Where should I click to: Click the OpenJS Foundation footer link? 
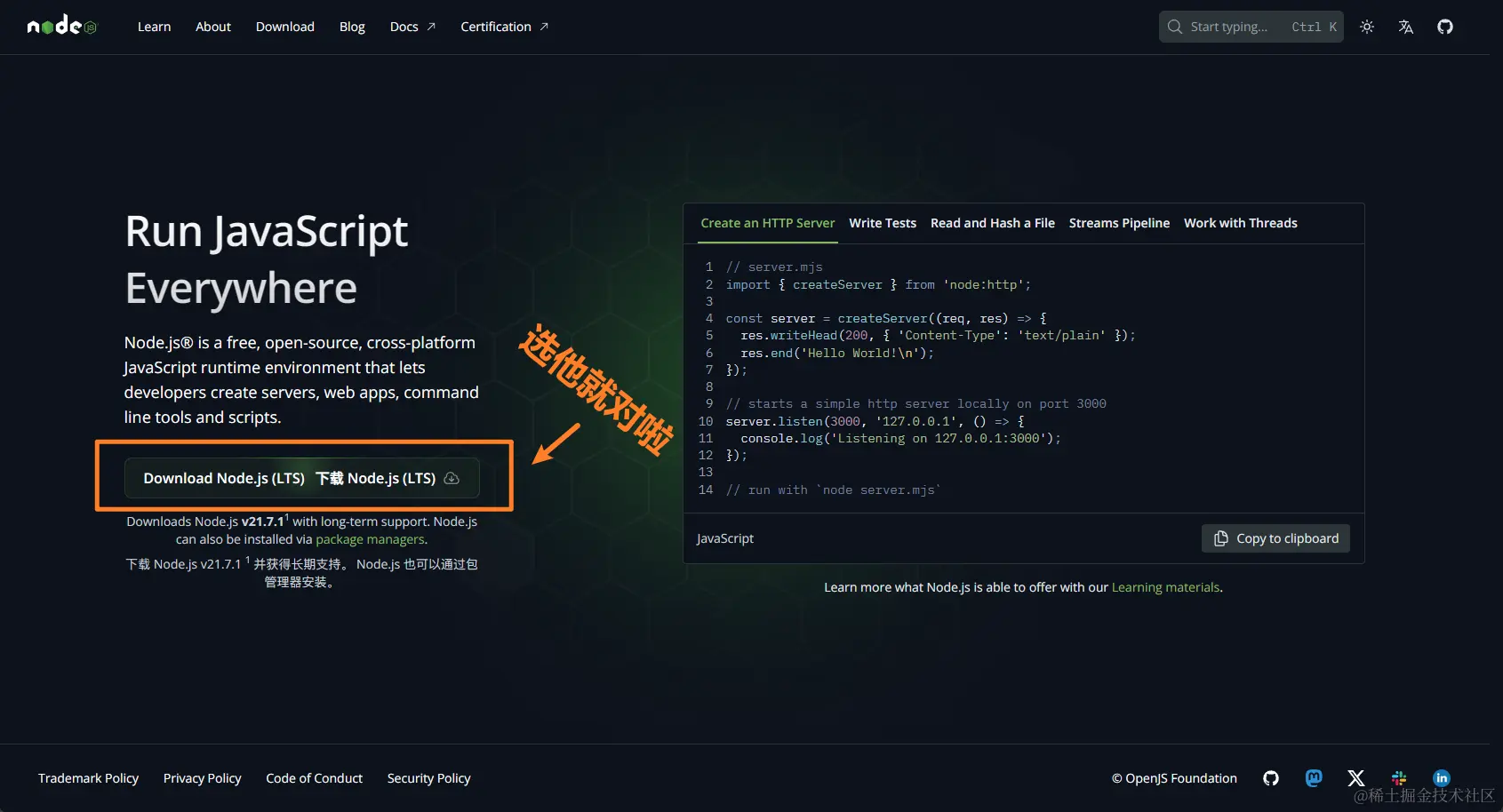[1174, 778]
